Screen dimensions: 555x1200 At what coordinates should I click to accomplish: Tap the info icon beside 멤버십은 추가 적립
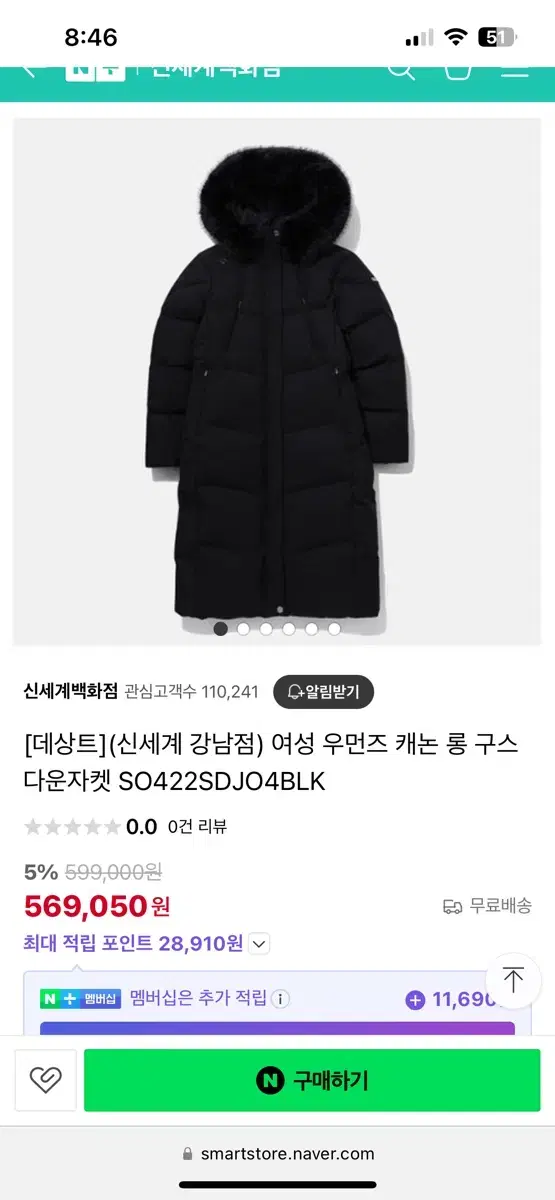point(281,998)
